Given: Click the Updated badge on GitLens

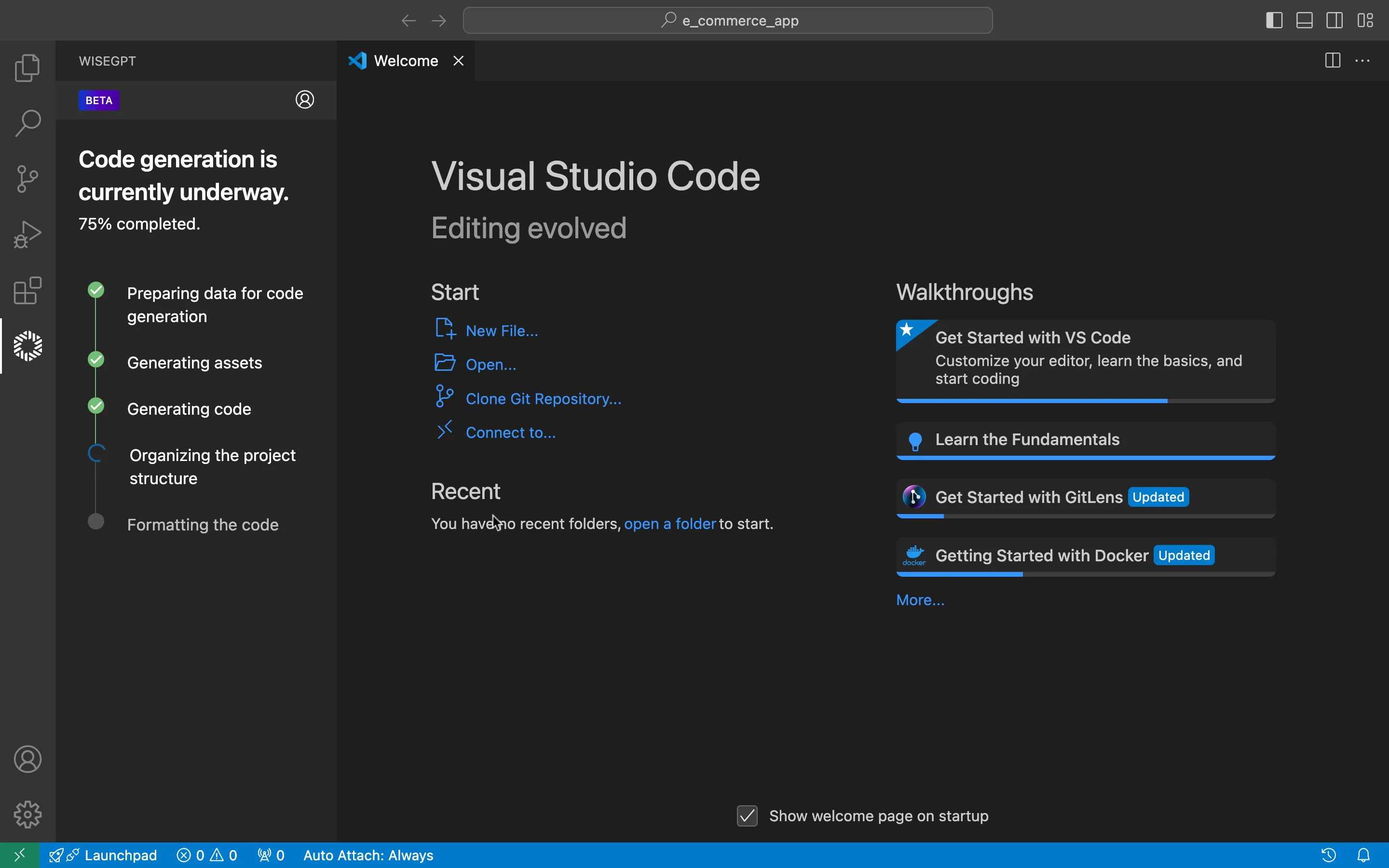Looking at the screenshot, I should pos(1158,497).
